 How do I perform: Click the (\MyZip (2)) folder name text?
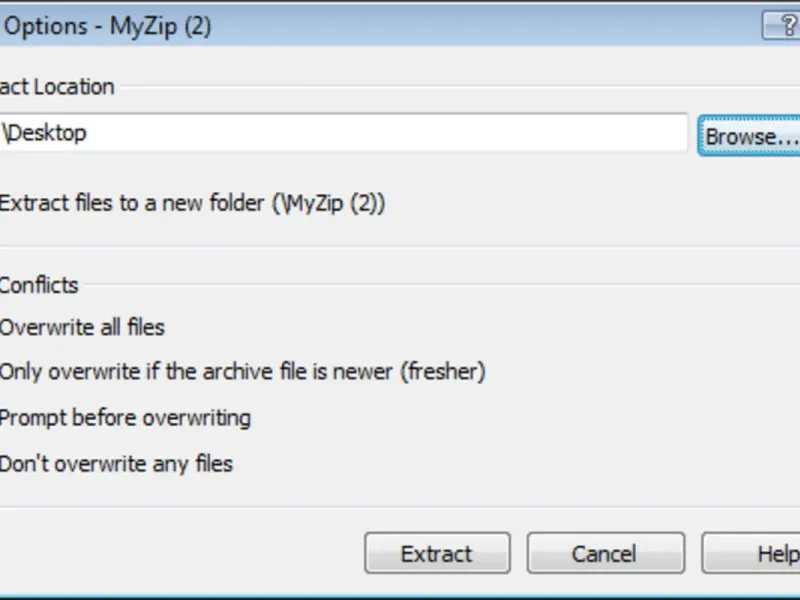328,203
